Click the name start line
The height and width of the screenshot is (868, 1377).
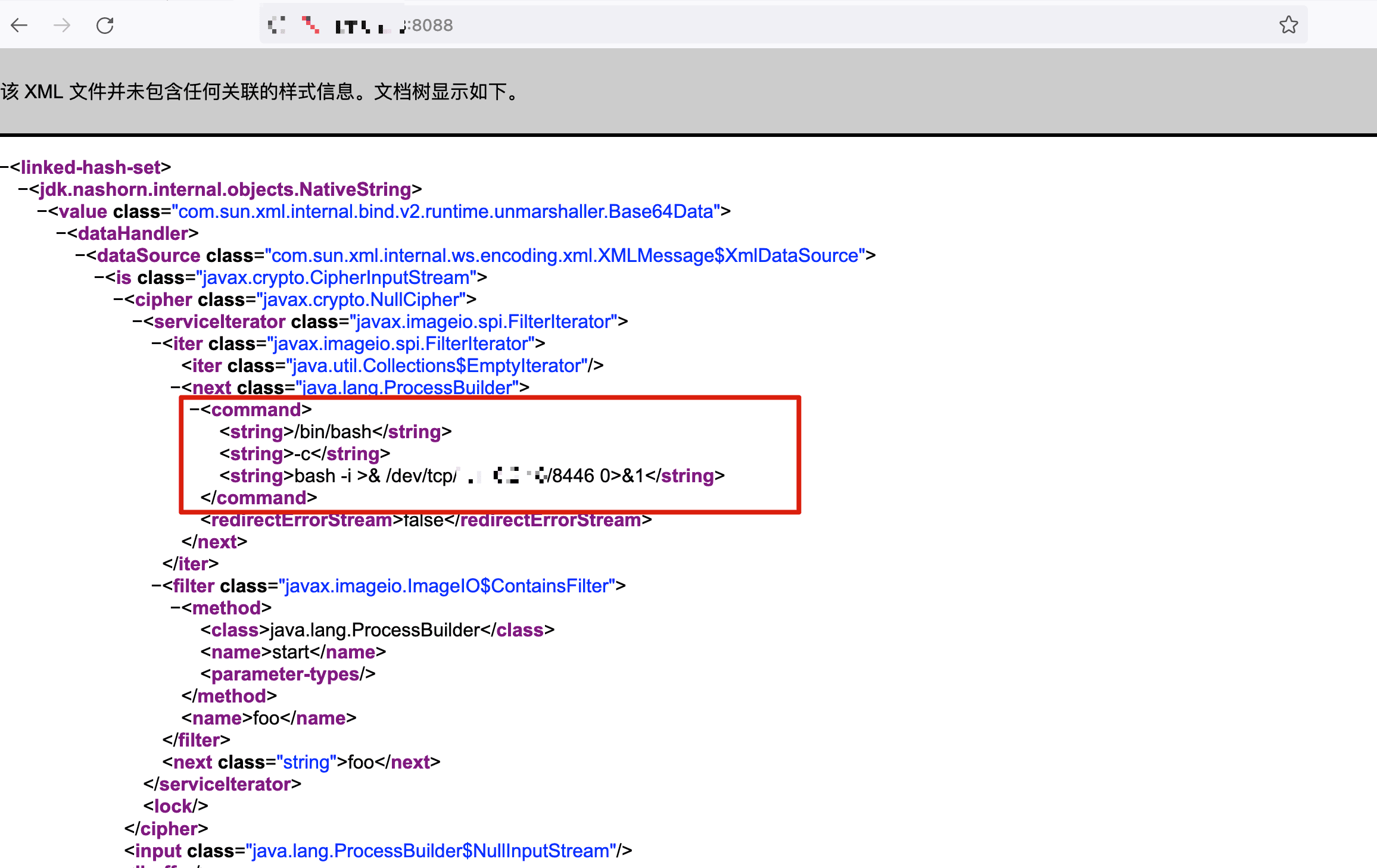293,652
